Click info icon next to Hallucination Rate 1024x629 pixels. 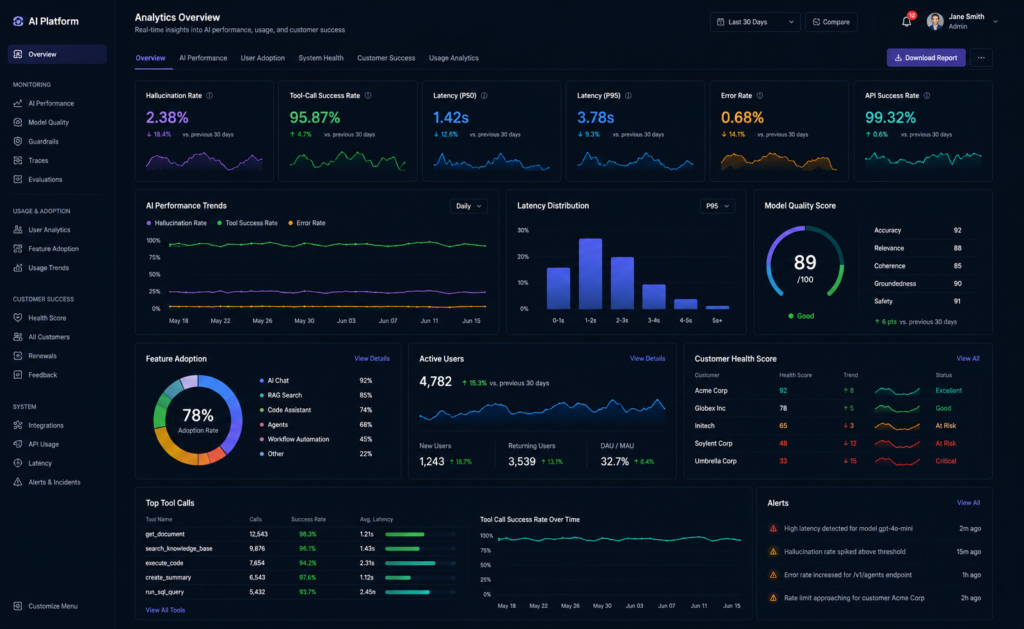(x=210, y=95)
